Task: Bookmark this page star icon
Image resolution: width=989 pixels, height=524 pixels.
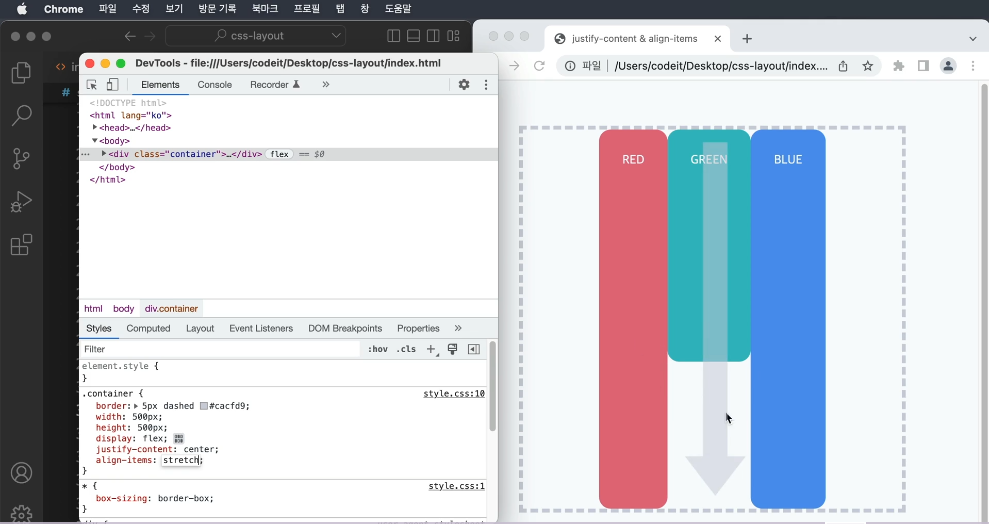Action: (x=868, y=66)
